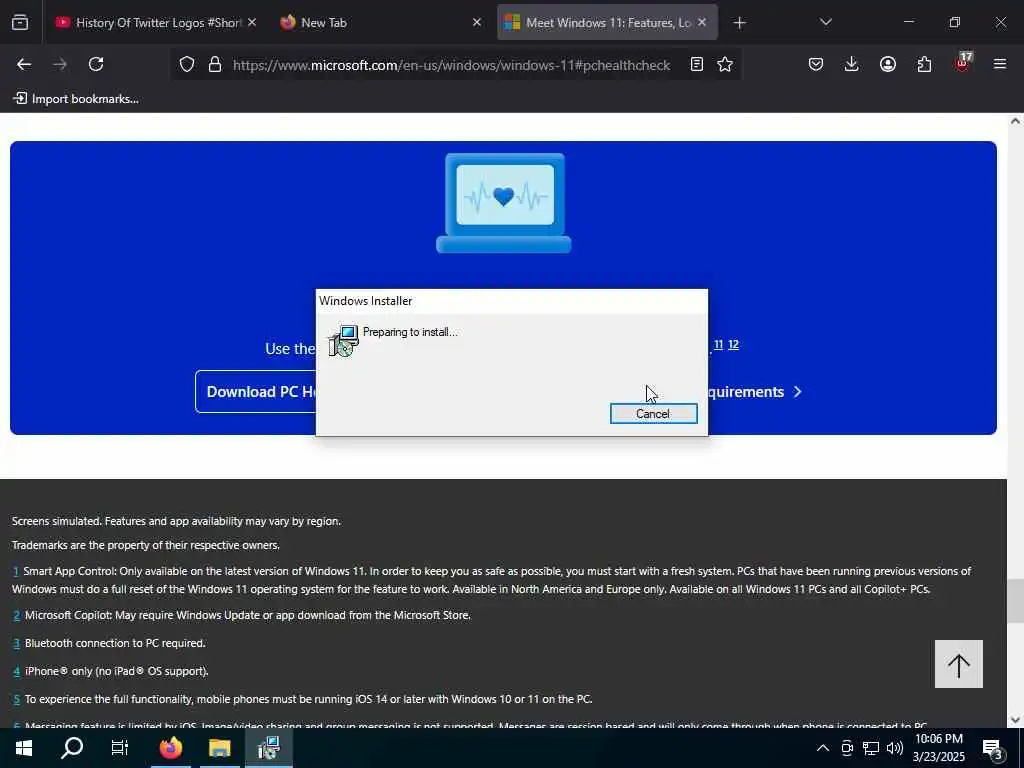The width and height of the screenshot is (1024, 768).
Task: Go back to the previous page
Action: 24,64
